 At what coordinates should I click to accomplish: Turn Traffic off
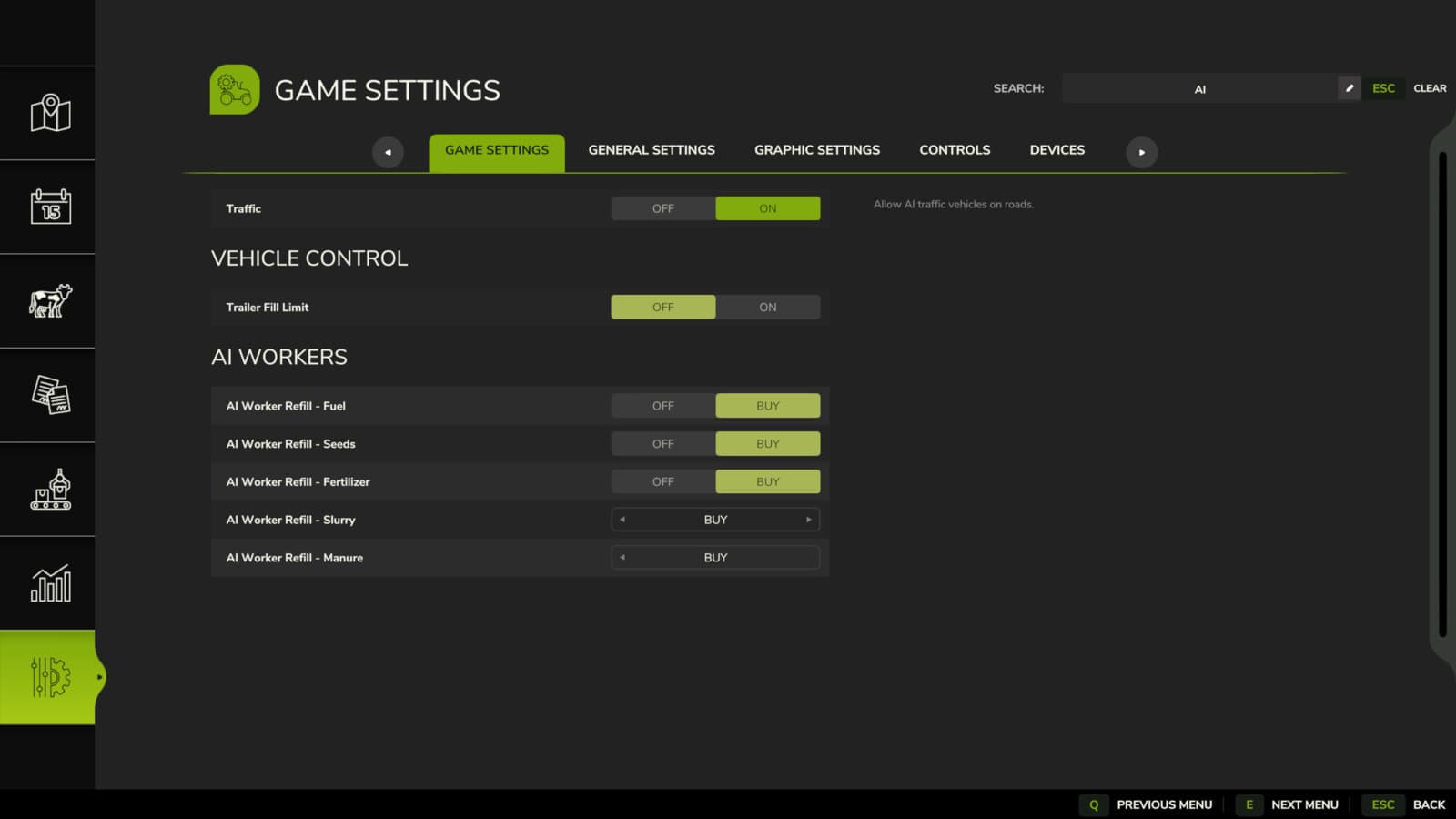(663, 208)
